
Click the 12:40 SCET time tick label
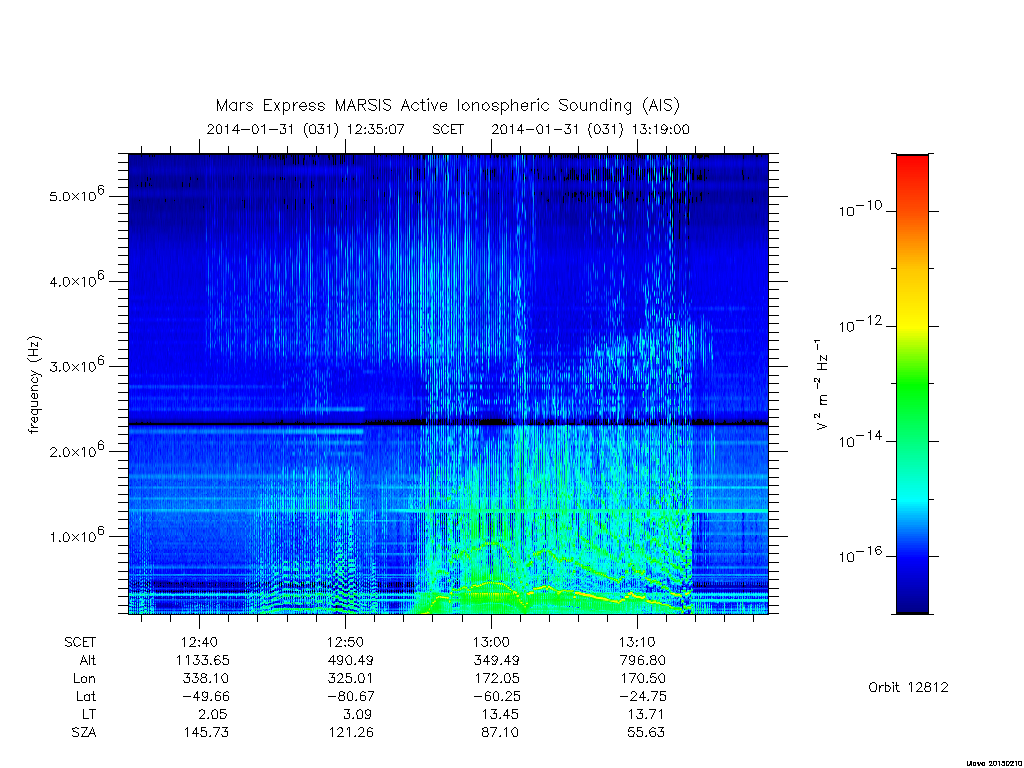199,642
